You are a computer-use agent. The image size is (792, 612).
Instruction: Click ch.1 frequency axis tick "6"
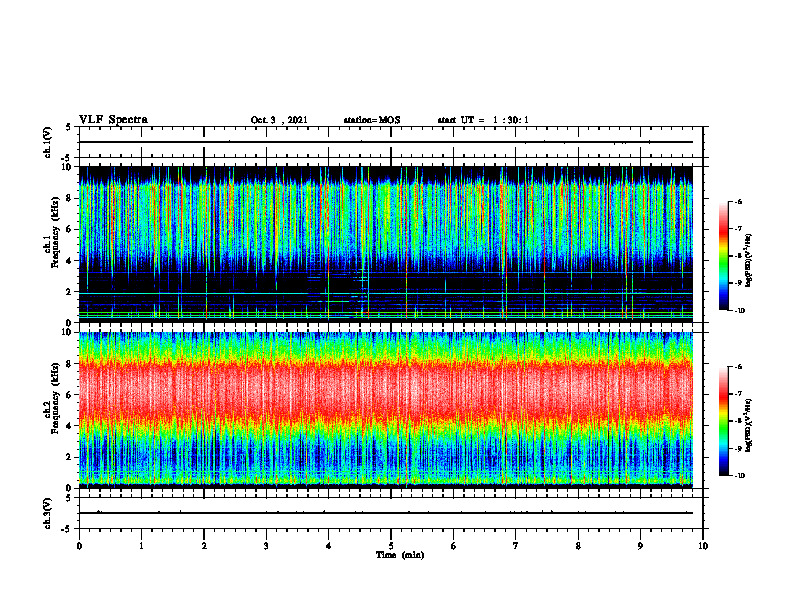70,229
